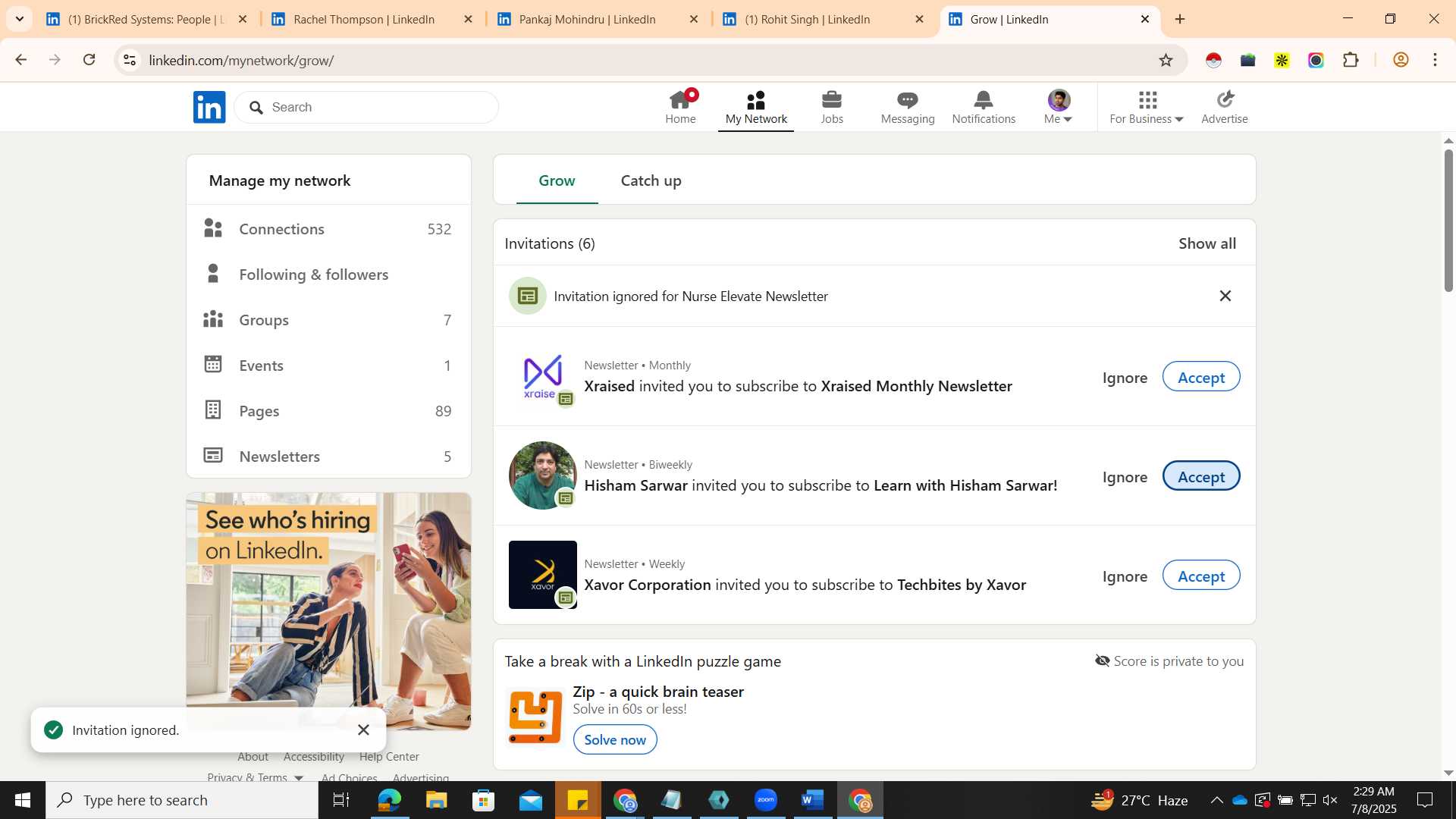Open the Accessibility footer link
This screenshot has height=819, width=1456.
pyautogui.click(x=313, y=756)
